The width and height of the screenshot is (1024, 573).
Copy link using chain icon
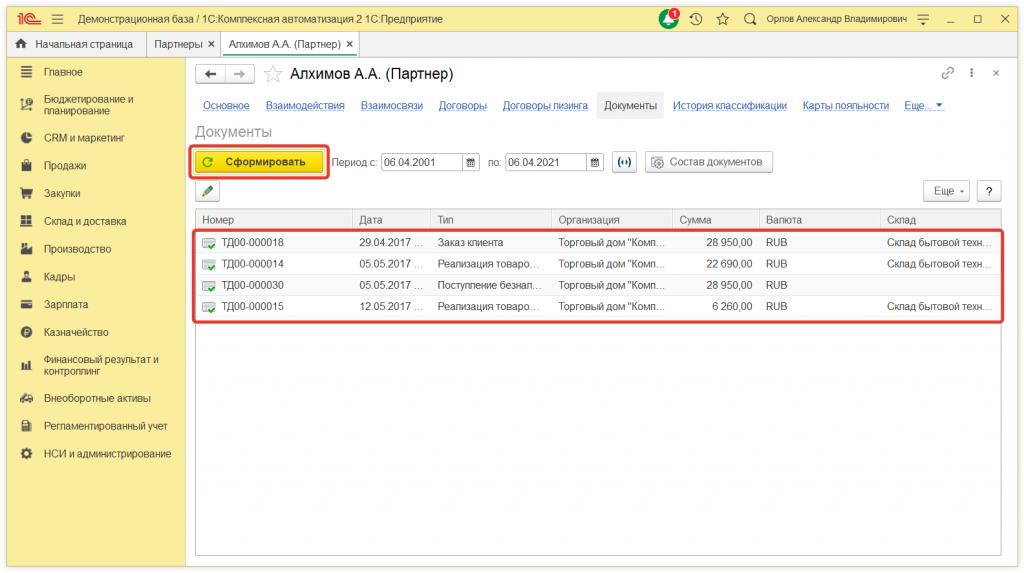coord(947,74)
